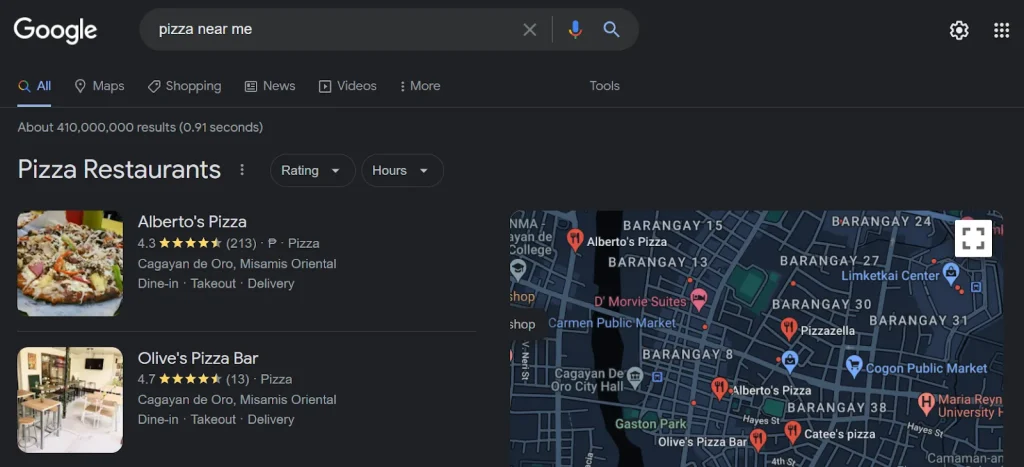The image size is (1024, 467).
Task: Switch to the Videos tab
Action: click(347, 86)
